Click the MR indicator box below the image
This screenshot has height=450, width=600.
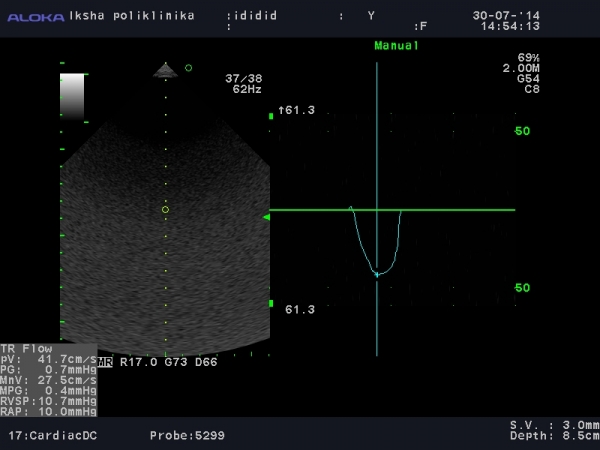pos(107,362)
